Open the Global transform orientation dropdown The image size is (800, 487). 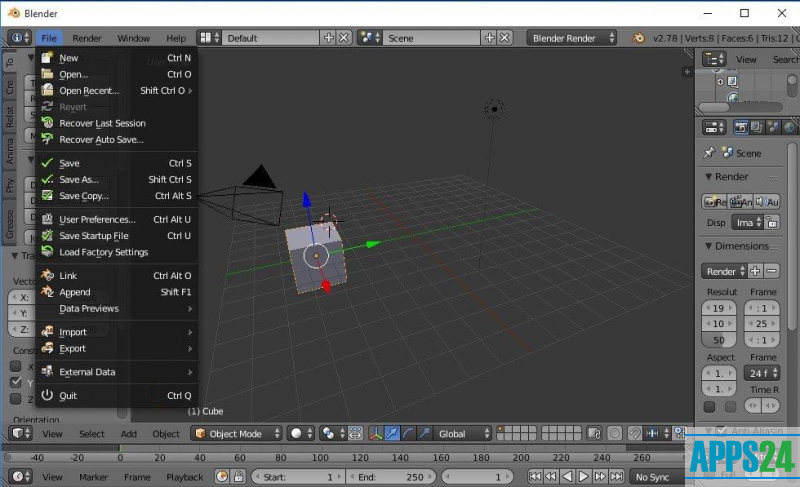(x=463, y=433)
